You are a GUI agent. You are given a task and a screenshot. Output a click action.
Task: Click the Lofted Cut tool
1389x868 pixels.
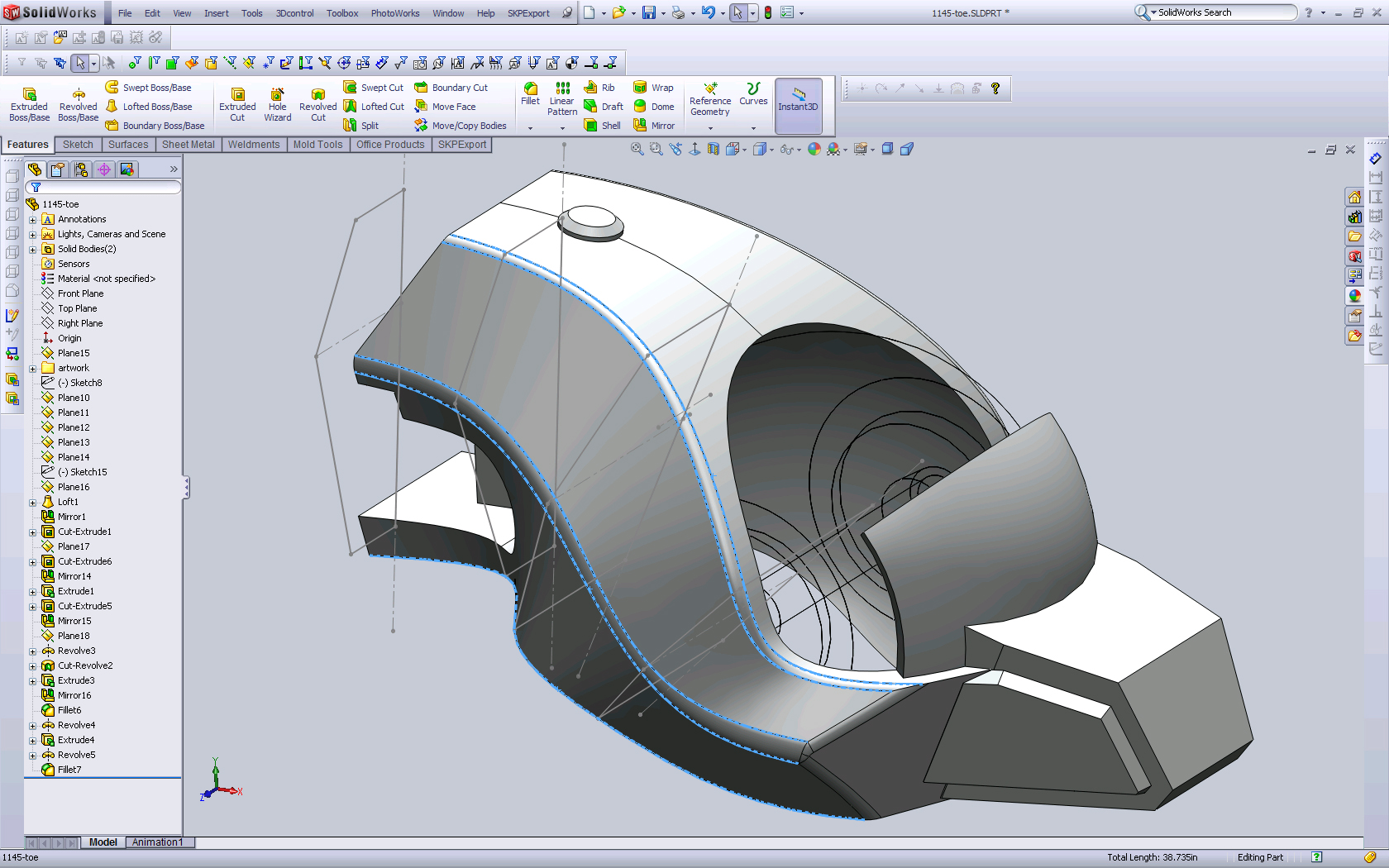click(x=374, y=107)
